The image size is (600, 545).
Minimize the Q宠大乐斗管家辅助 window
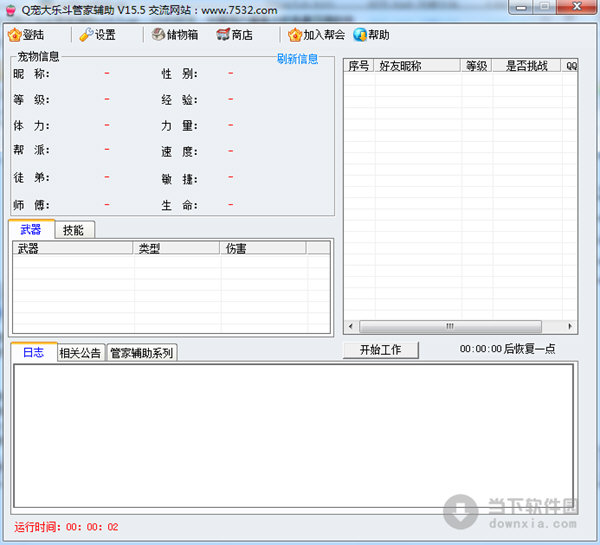[x=521, y=7]
